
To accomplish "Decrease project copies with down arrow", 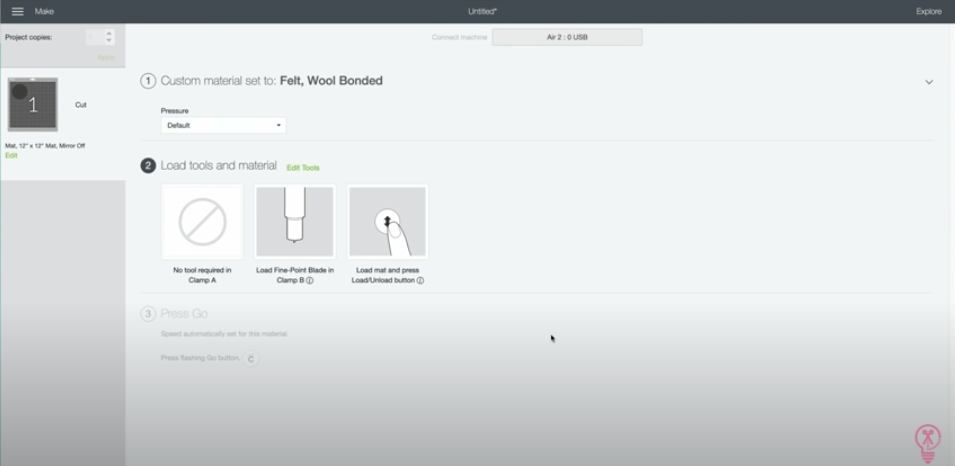I will 108,41.
